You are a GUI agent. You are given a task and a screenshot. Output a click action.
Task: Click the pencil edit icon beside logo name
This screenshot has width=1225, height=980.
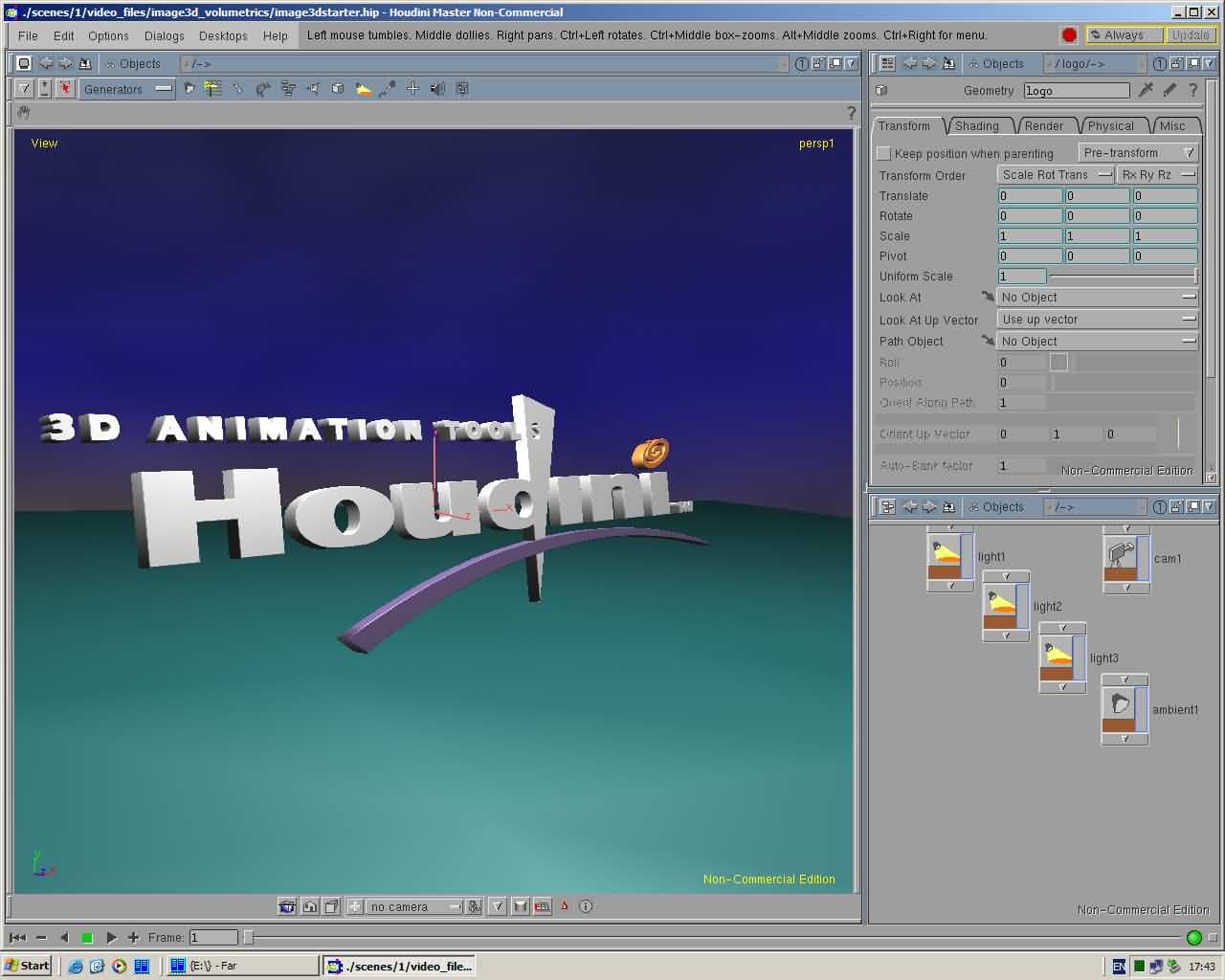1169,90
